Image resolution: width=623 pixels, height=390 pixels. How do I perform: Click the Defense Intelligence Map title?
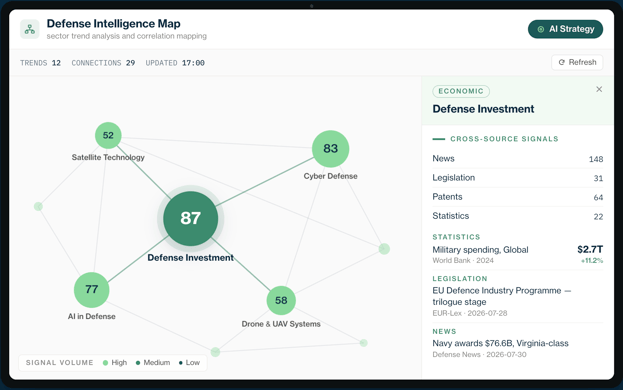click(x=114, y=23)
